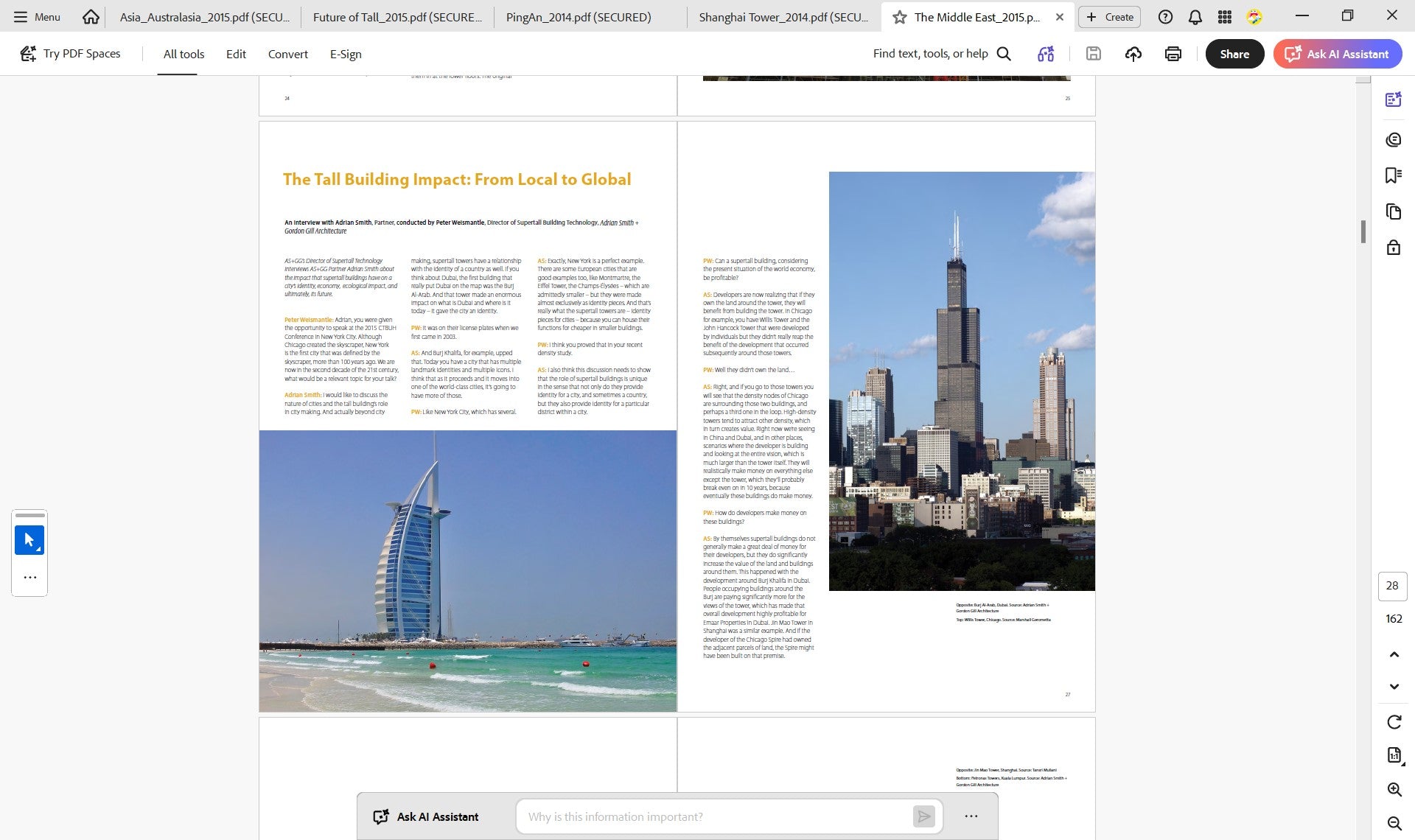Open the page display options icon
The image size is (1415, 840).
pyautogui.click(x=1394, y=755)
